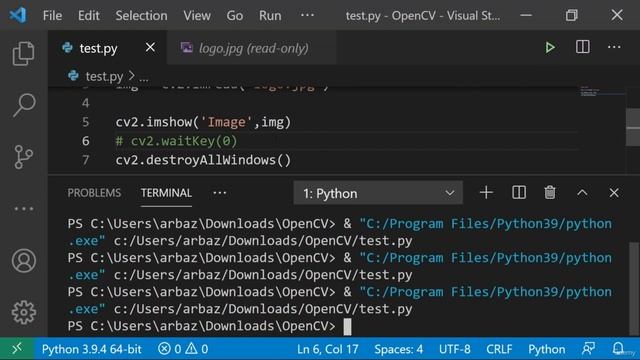Open the Accounts menu icon
Image resolution: width=640 pixels, height=360 pixels.
tap(24, 260)
